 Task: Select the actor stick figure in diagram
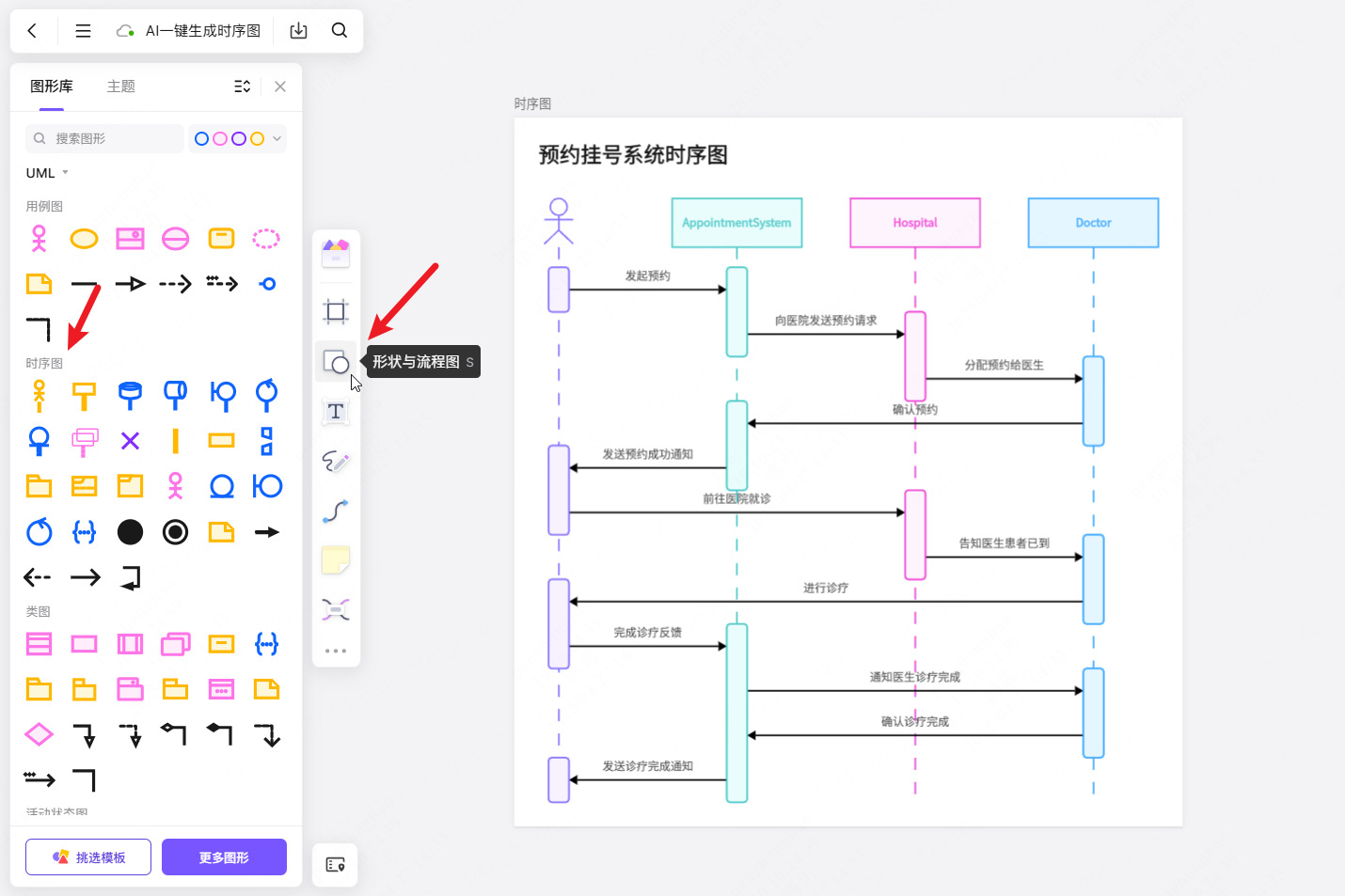[x=559, y=222]
